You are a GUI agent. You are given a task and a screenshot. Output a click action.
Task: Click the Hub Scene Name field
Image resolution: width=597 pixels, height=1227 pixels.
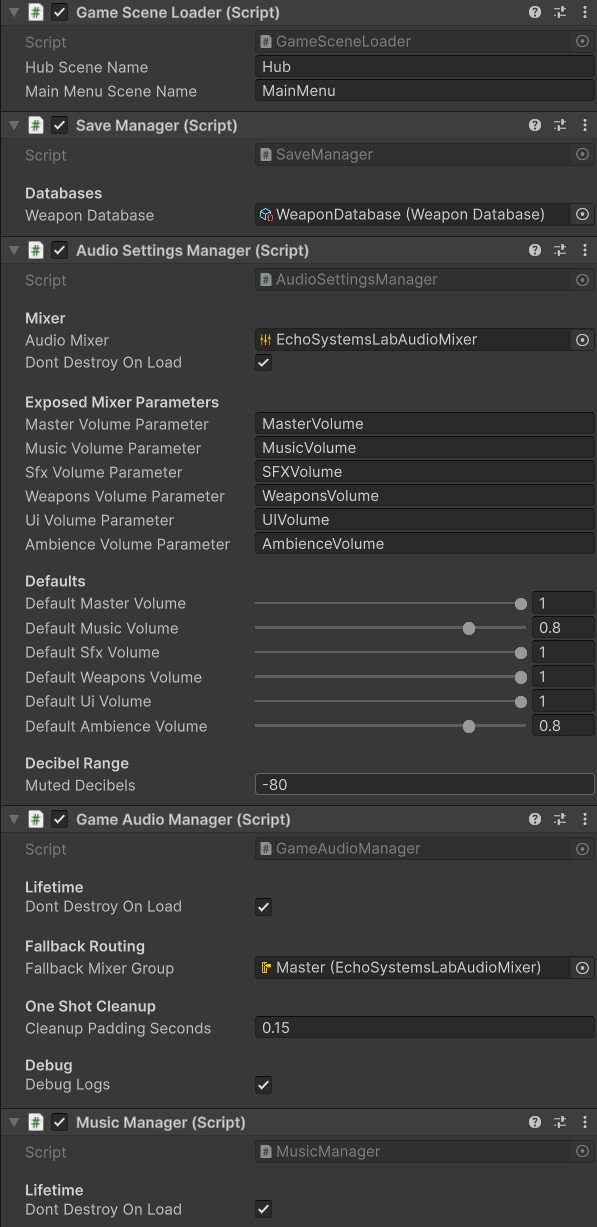point(425,67)
